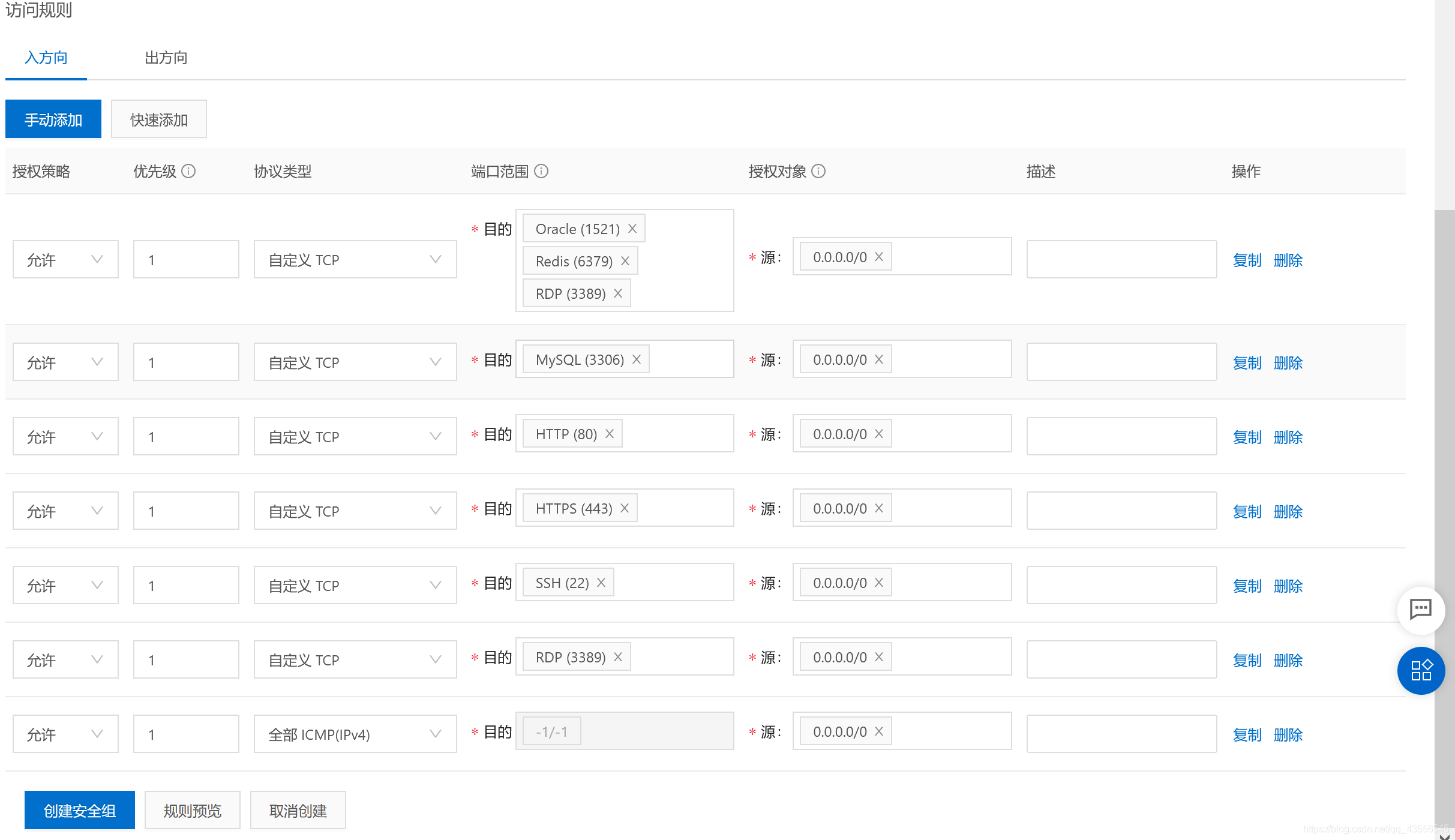Screen dimensions: 1455x840
Task: Open 自定义 TCP protocol dropdown in HTTPS row
Action: (x=355, y=511)
